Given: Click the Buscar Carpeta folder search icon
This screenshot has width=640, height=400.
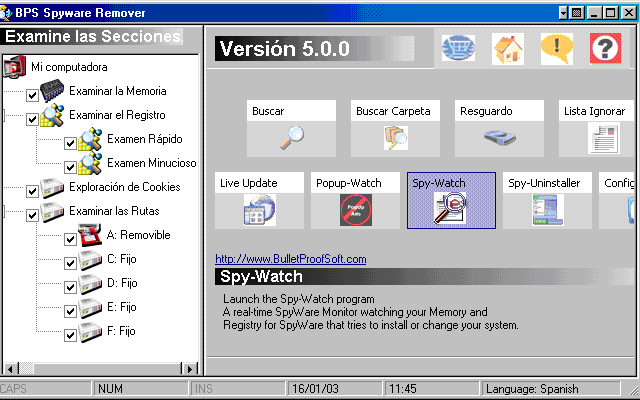Looking at the screenshot, I should point(396,138).
